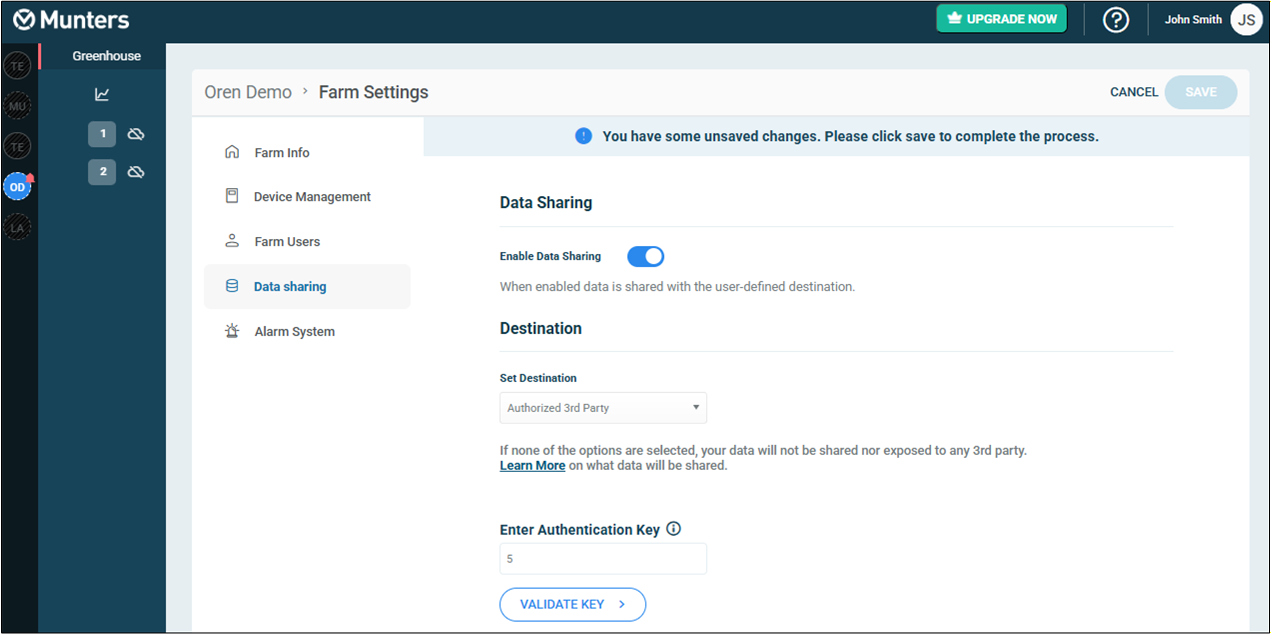
Task: Expand the John Smith account menu
Action: tap(1212, 19)
